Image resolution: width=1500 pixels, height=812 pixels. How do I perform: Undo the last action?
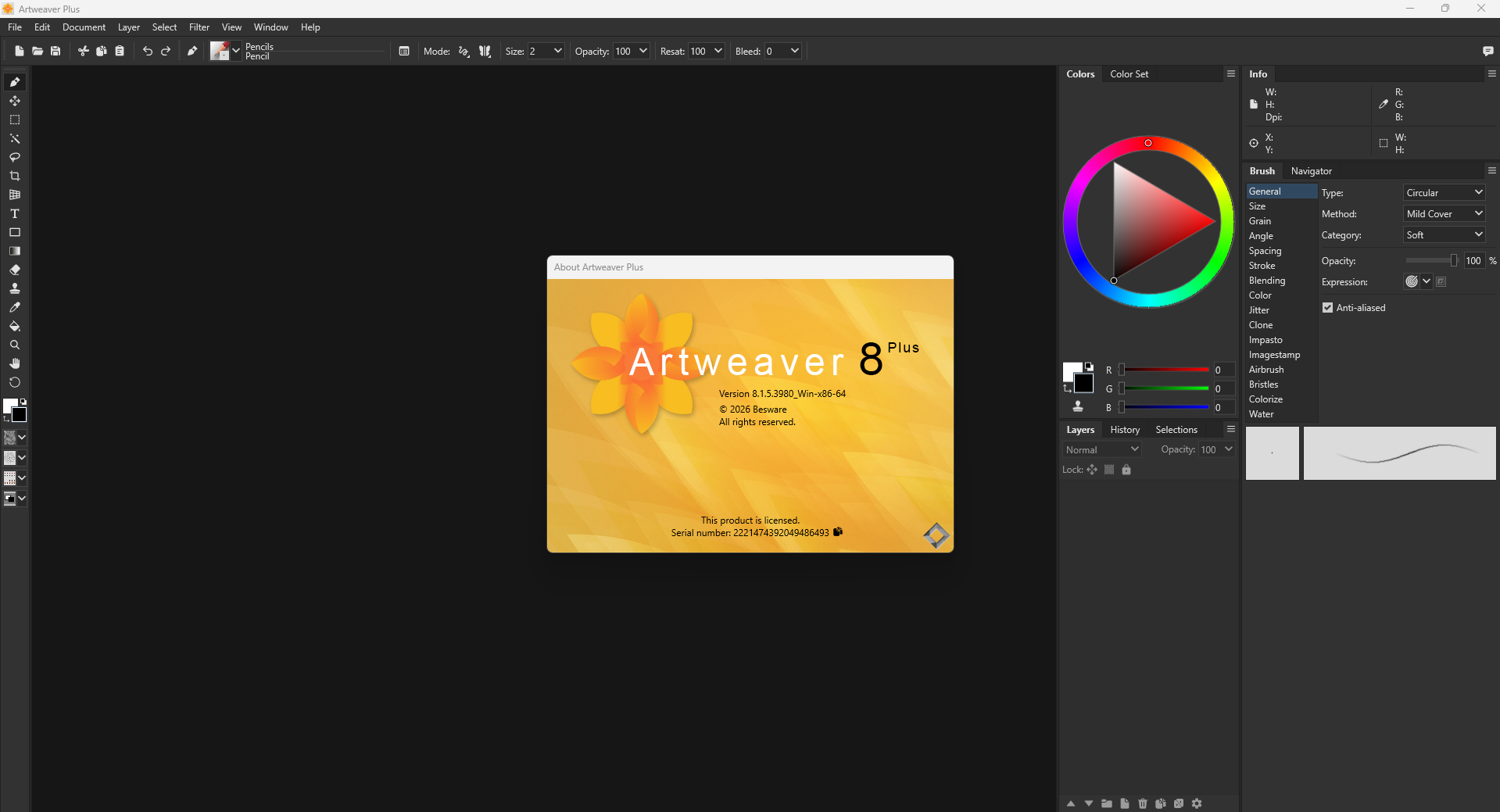148,51
